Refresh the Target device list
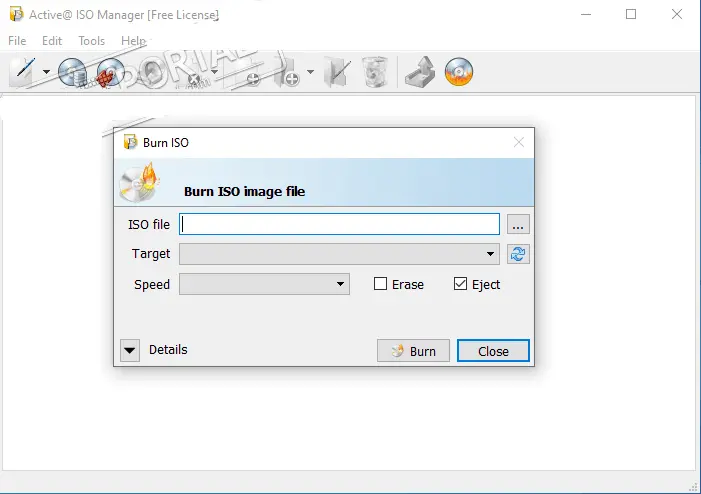The height and width of the screenshot is (494, 701). click(517, 254)
